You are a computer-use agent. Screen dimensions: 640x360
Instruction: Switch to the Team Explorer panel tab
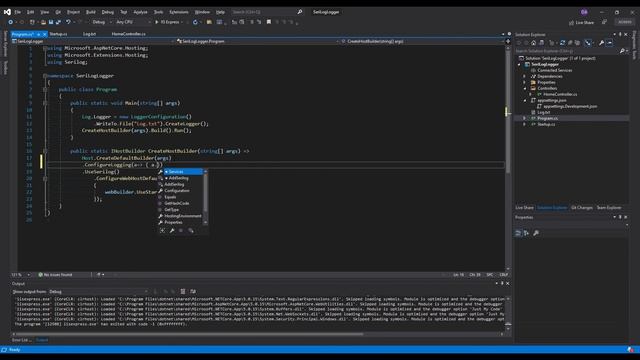click(609, 208)
